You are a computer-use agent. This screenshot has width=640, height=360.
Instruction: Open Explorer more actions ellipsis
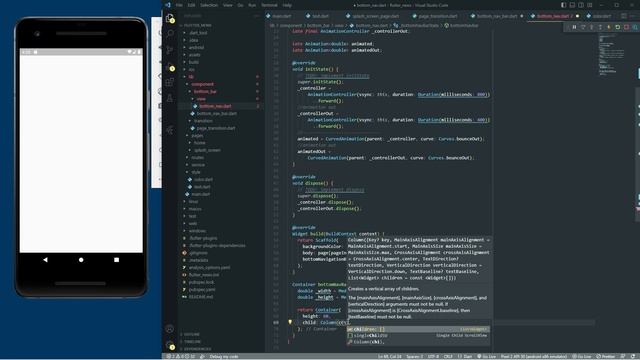point(256,16)
